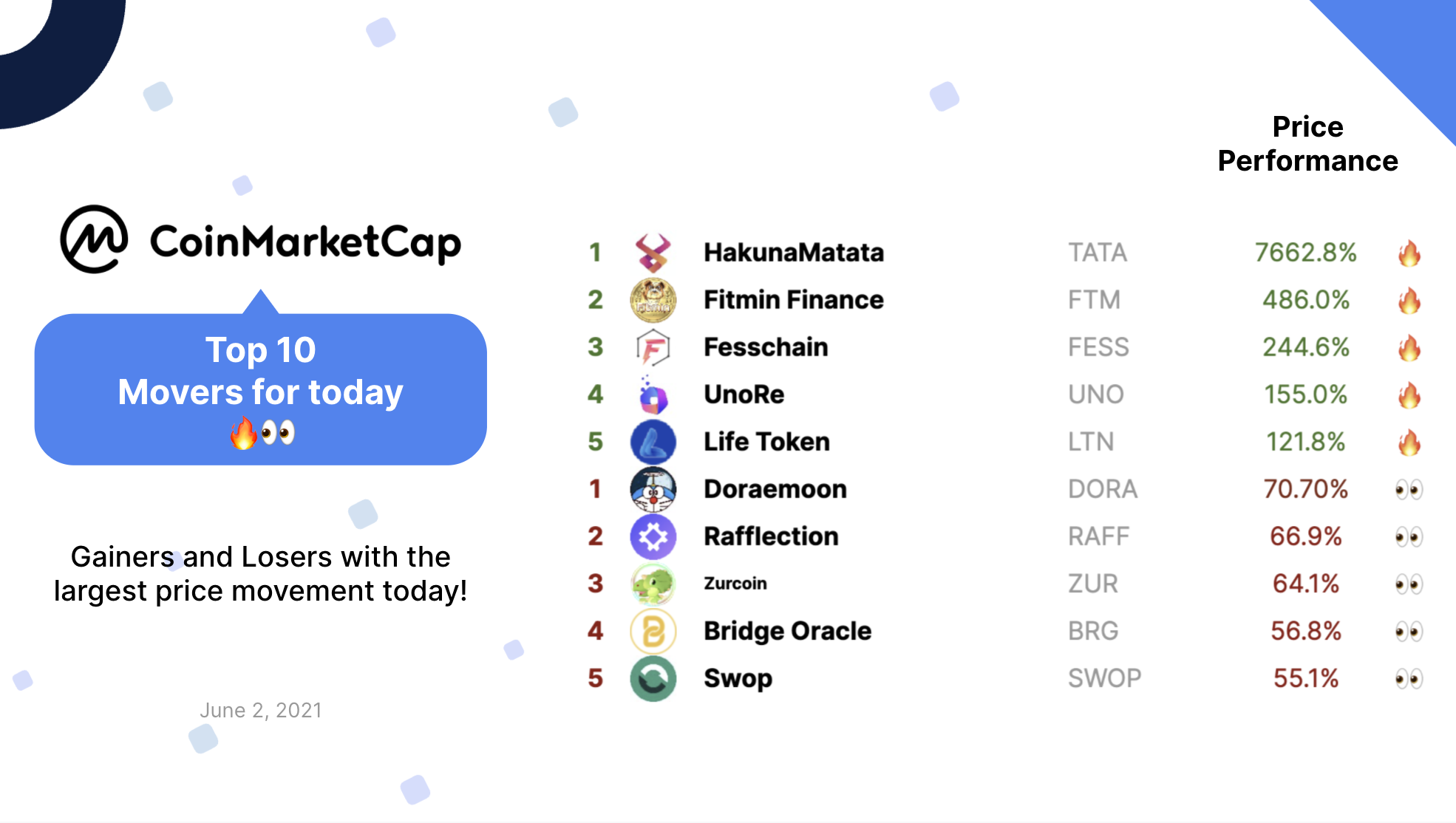Click the Fitmin Finance coin logo
The height and width of the screenshot is (823, 1456).
(x=653, y=300)
